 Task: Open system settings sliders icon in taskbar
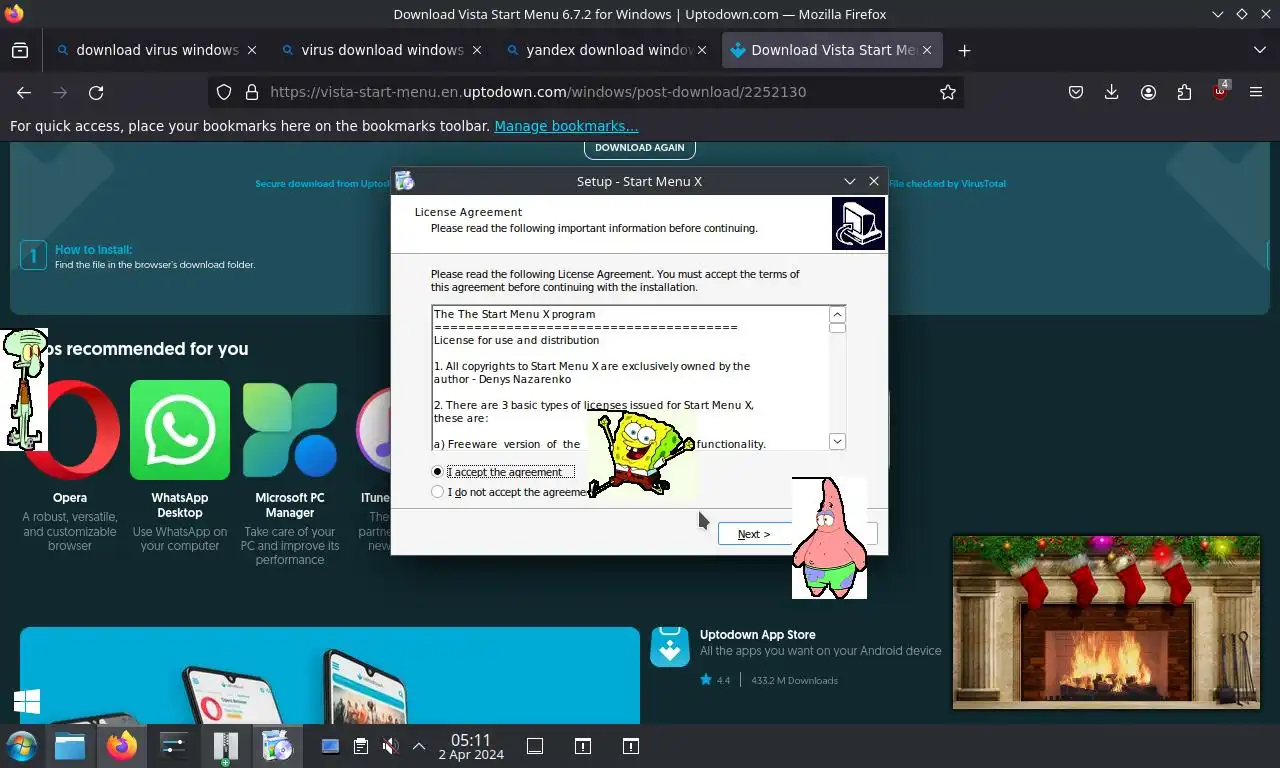[174, 746]
